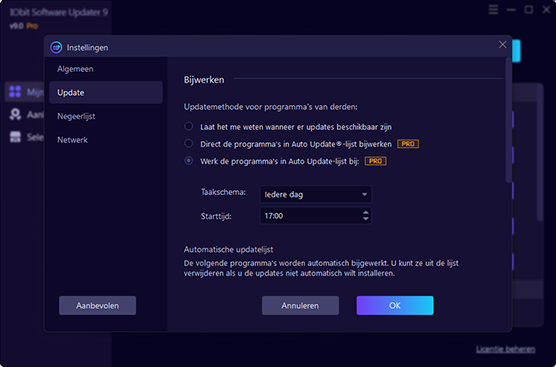556x367 pixels.
Task: Close the Instellingen dialog
Action: (x=502, y=45)
